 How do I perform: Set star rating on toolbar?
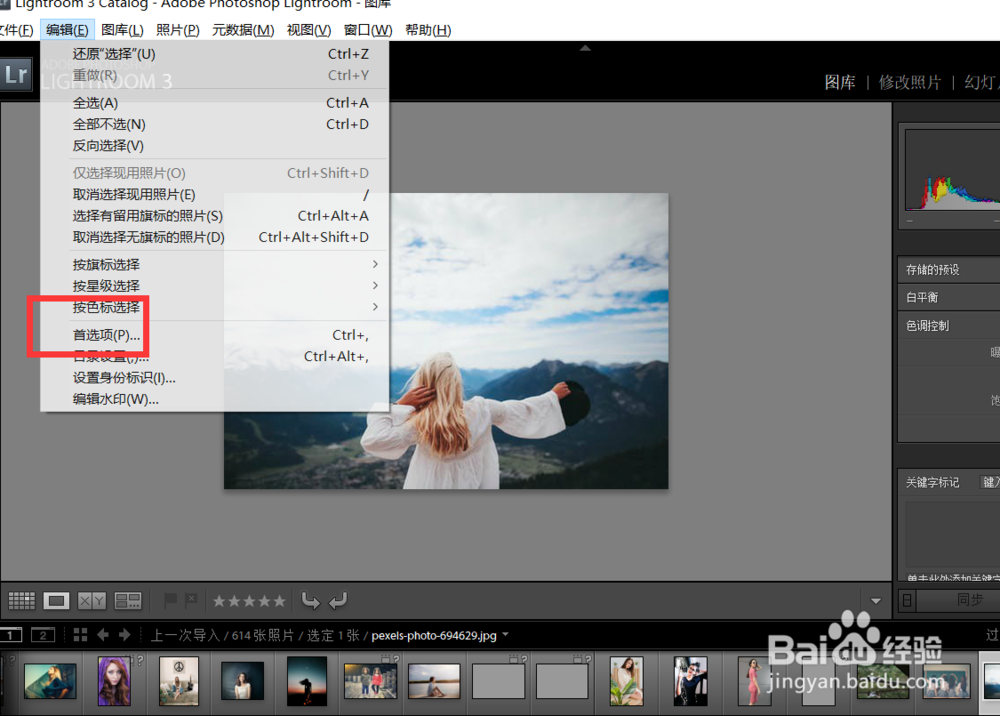(x=249, y=601)
